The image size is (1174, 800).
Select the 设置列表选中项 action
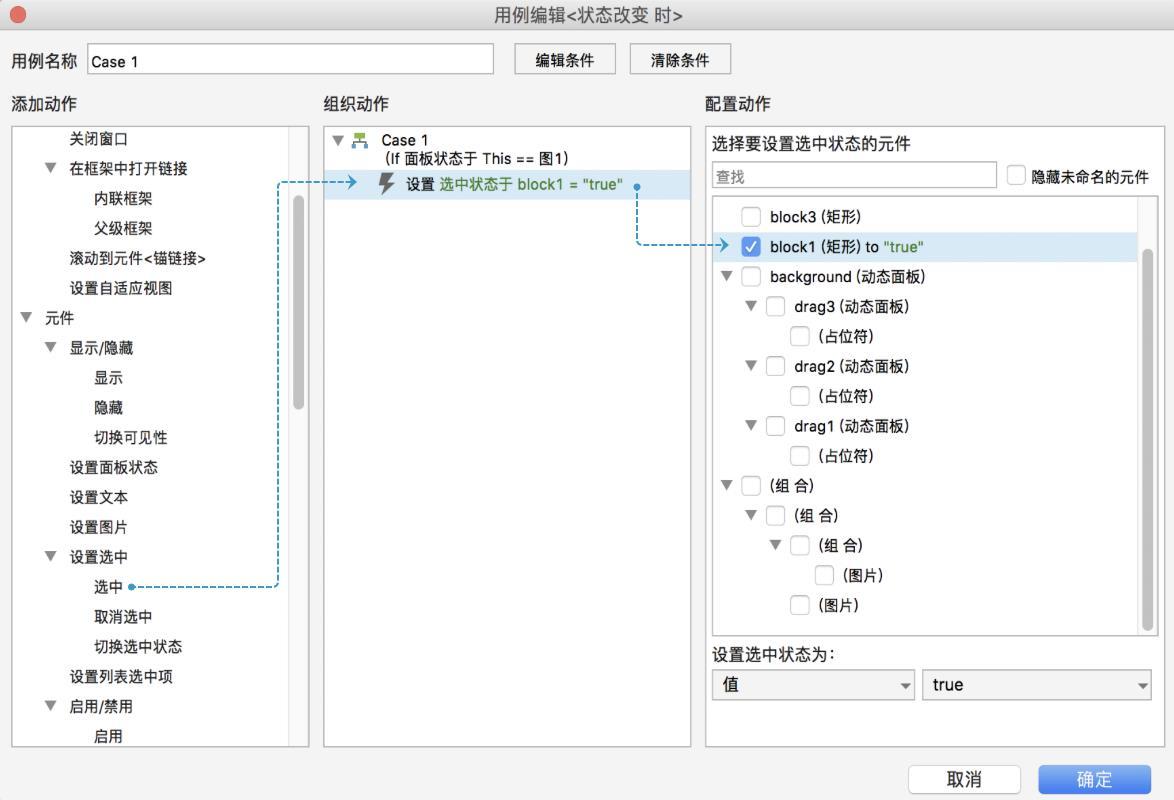(x=121, y=676)
